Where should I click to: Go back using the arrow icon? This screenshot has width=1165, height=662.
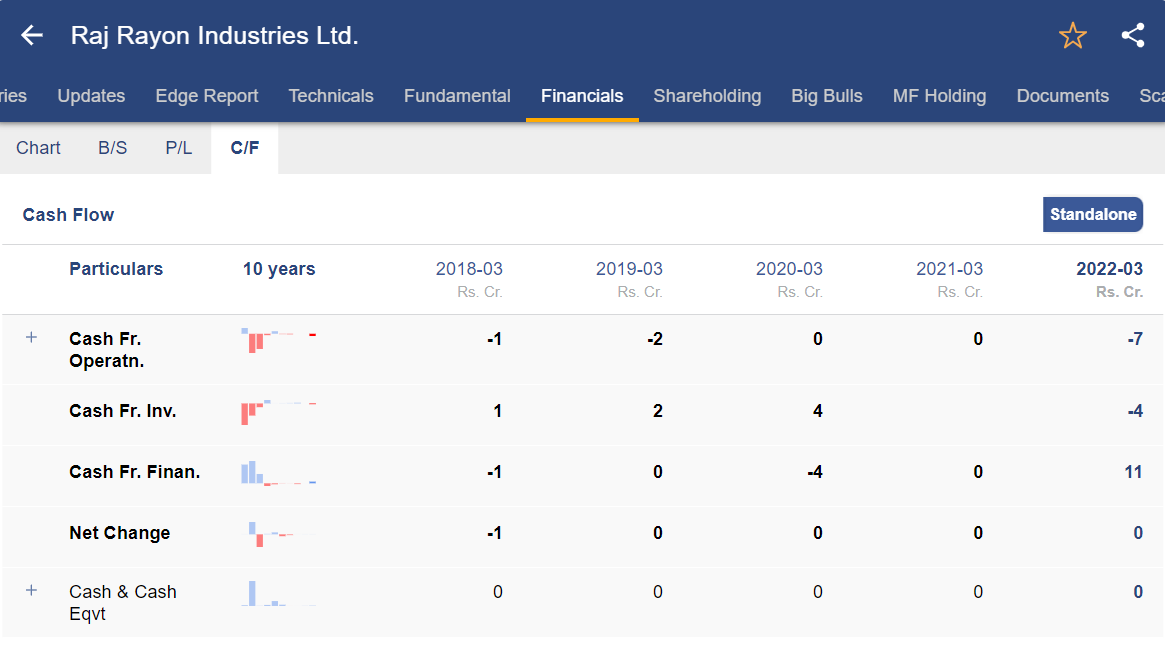[x=32, y=35]
